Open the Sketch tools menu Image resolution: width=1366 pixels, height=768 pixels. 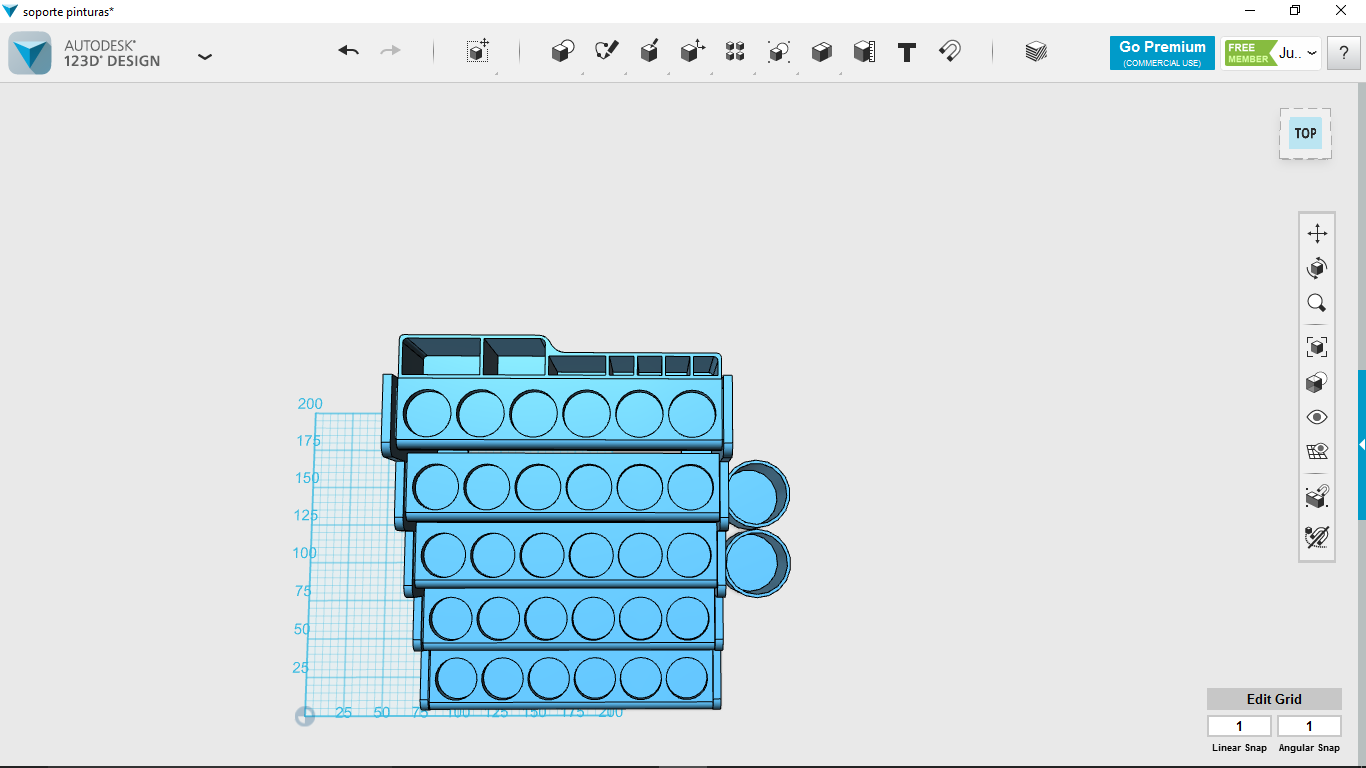click(x=606, y=51)
